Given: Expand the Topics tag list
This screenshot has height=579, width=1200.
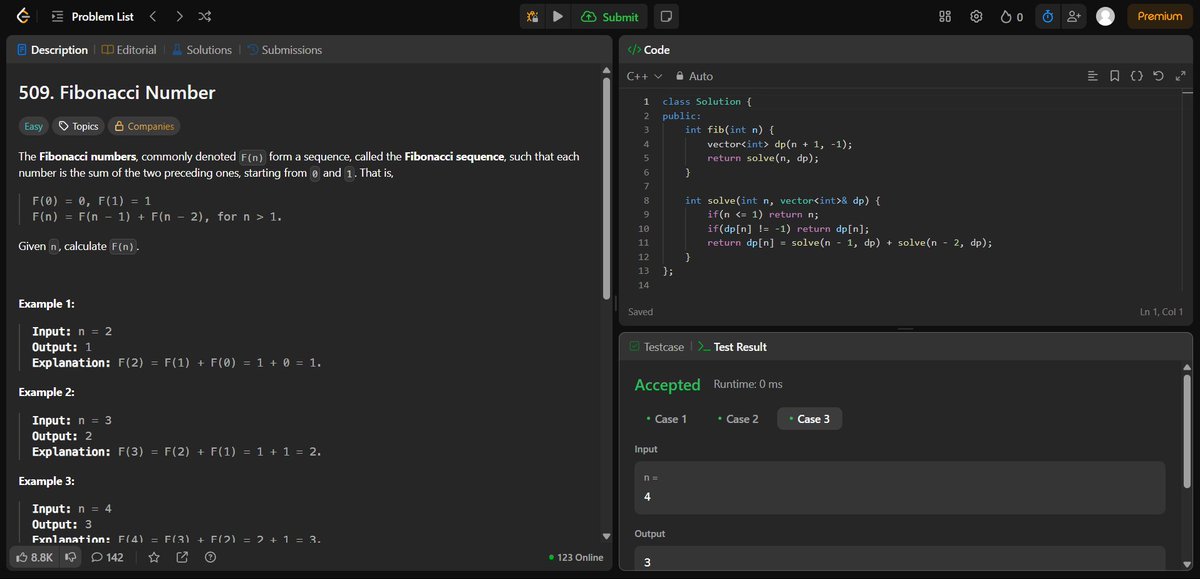Looking at the screenshot, I should click(80, 126).
